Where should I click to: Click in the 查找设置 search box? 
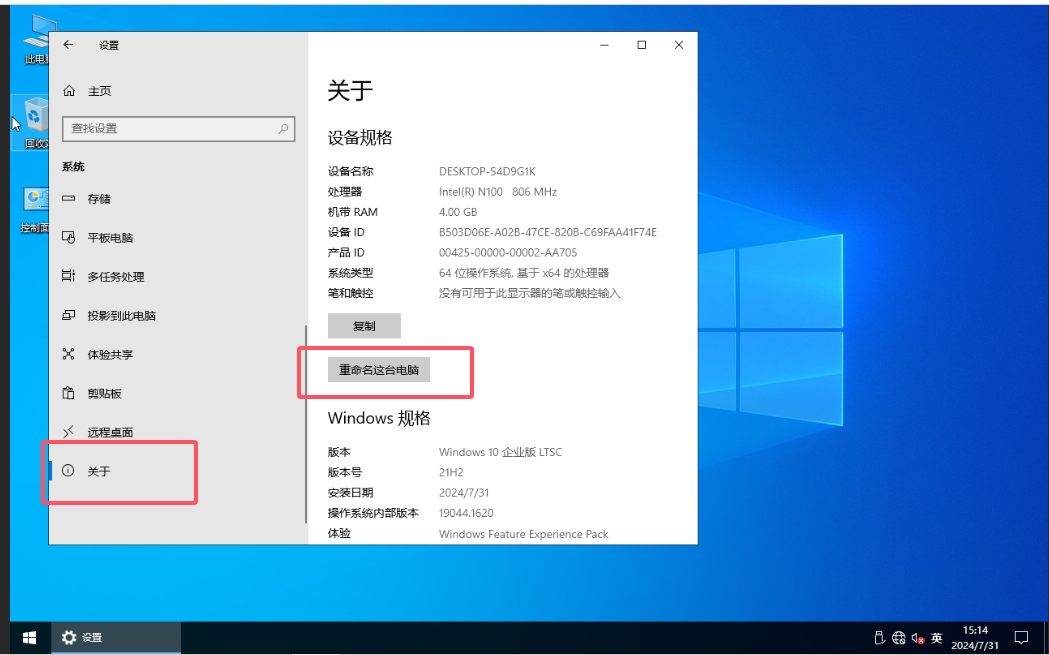coord(170,128)
